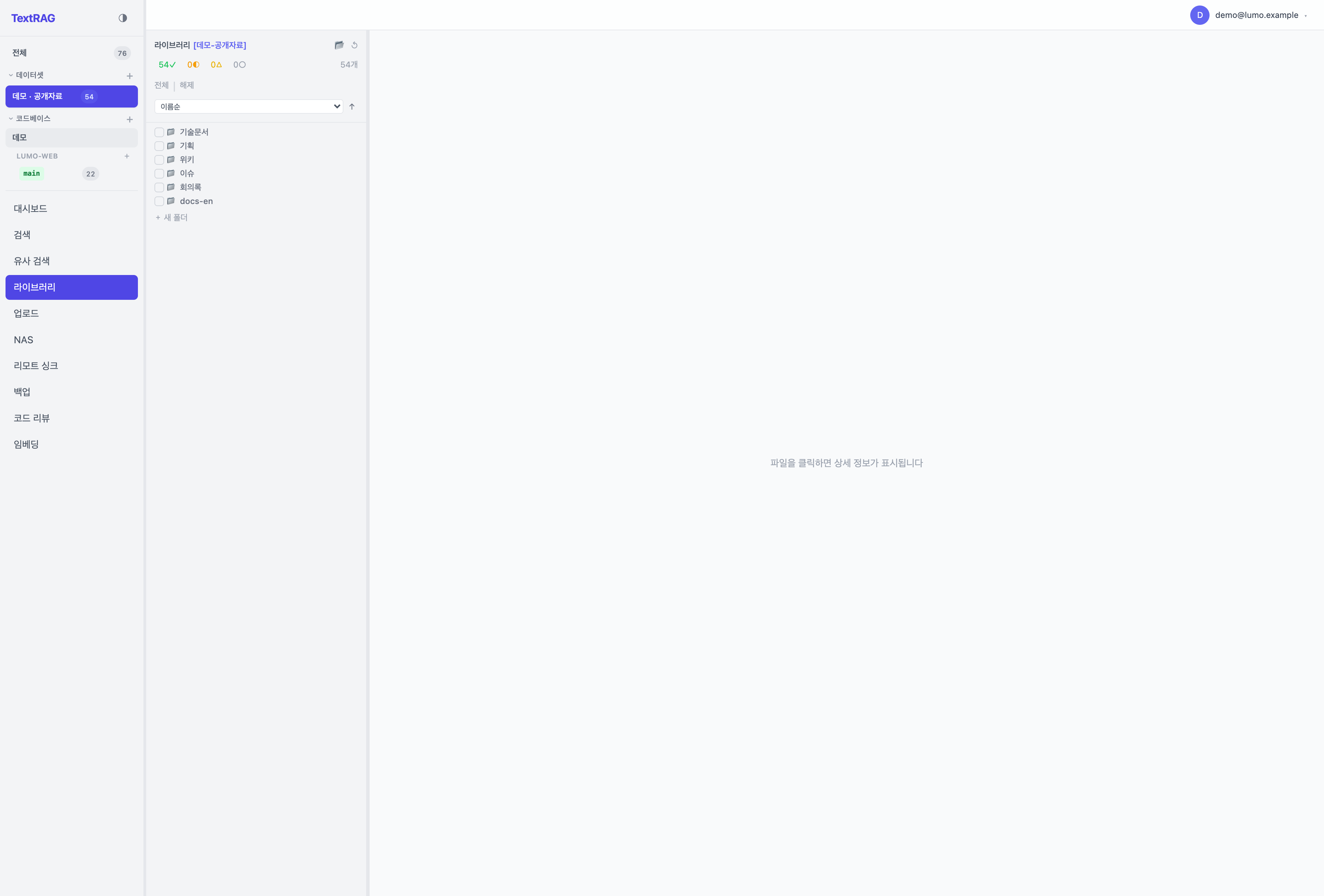Check the 회의록 folder checkbox
Screen dimensions: 1324x896
point(160,187)
